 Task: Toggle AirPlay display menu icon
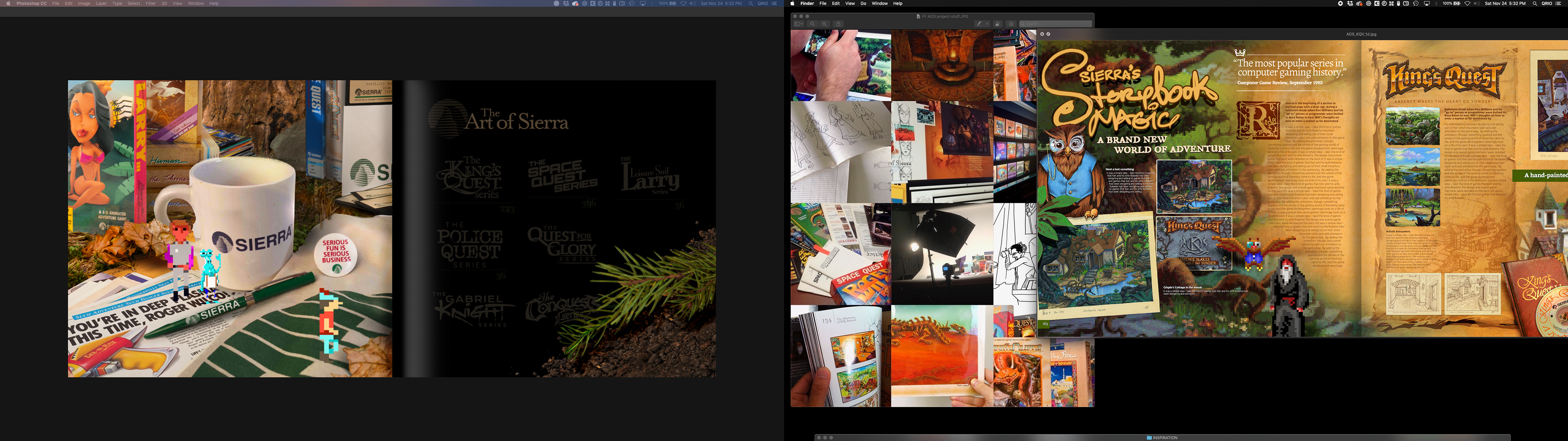pos(1427,4)
